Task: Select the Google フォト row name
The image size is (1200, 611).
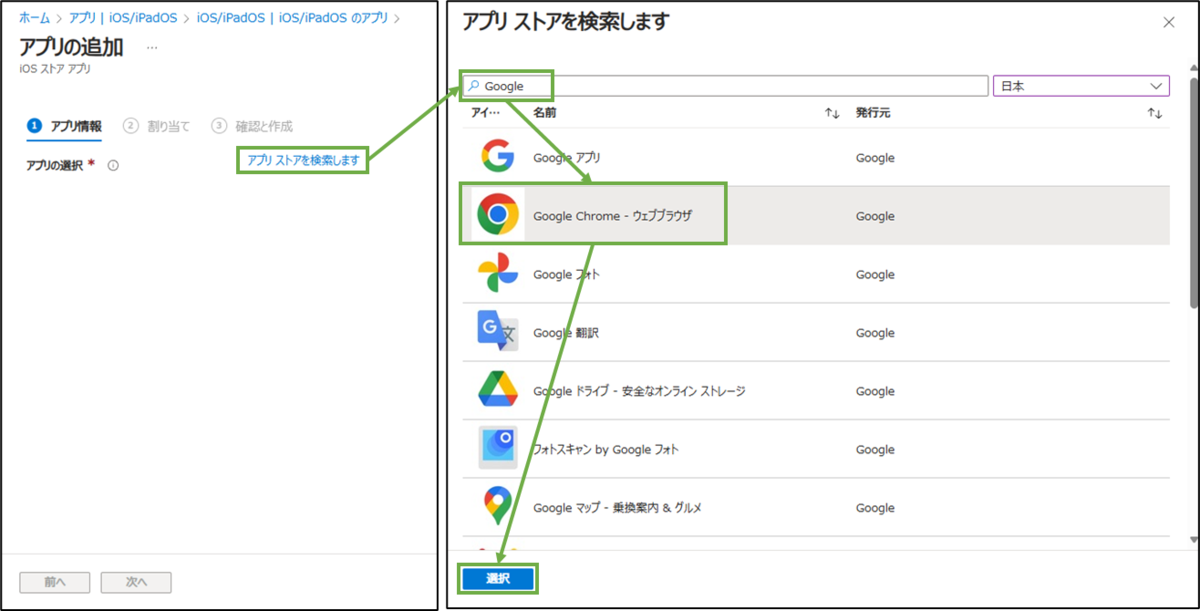Action: [x=567, y=274]
